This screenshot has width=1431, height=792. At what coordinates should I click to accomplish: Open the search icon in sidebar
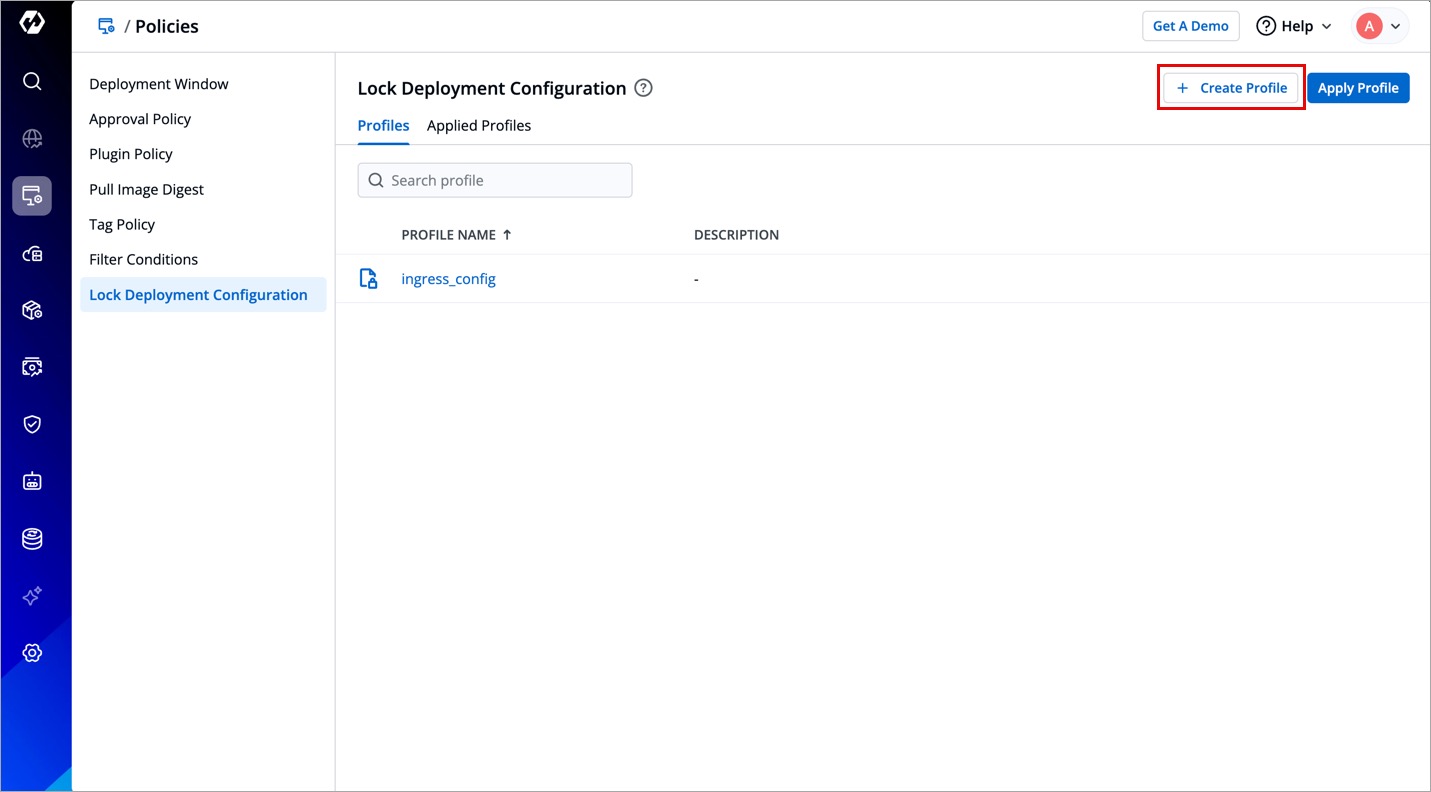[32, 81]
